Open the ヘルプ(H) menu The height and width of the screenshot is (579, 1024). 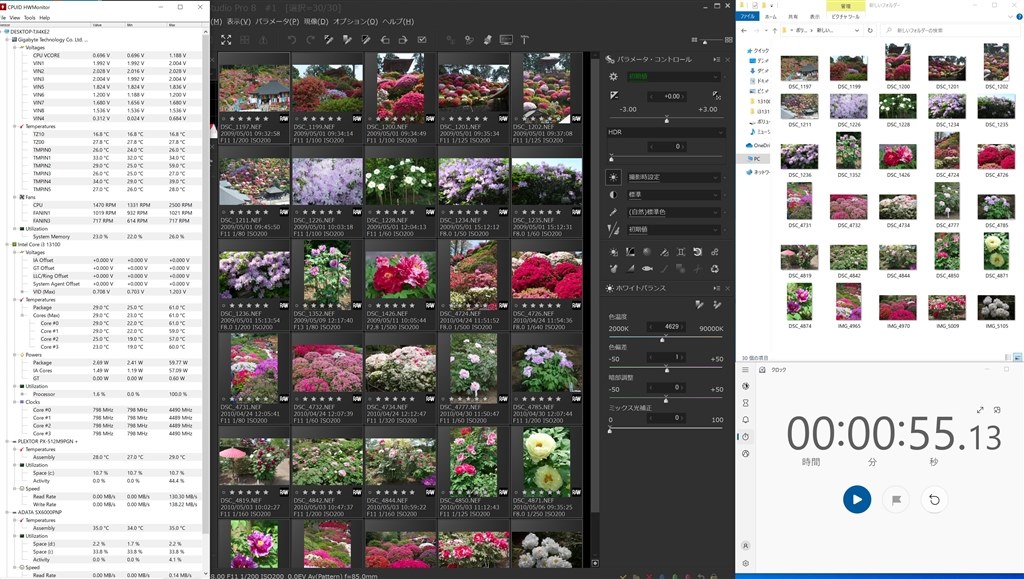[x=398, y=21]
